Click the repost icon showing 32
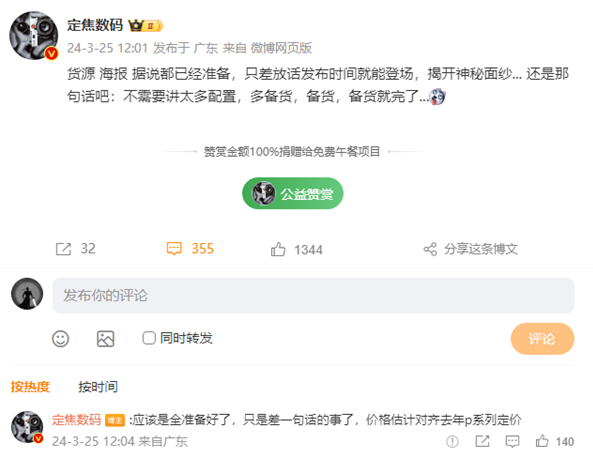Screen dimensions: 593x454 (63, 249)
